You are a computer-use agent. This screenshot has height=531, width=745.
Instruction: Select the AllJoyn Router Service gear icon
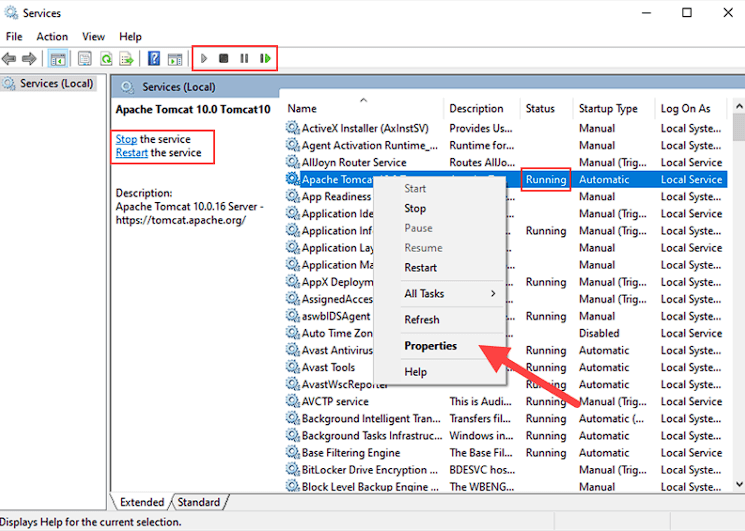click(292, 162)
